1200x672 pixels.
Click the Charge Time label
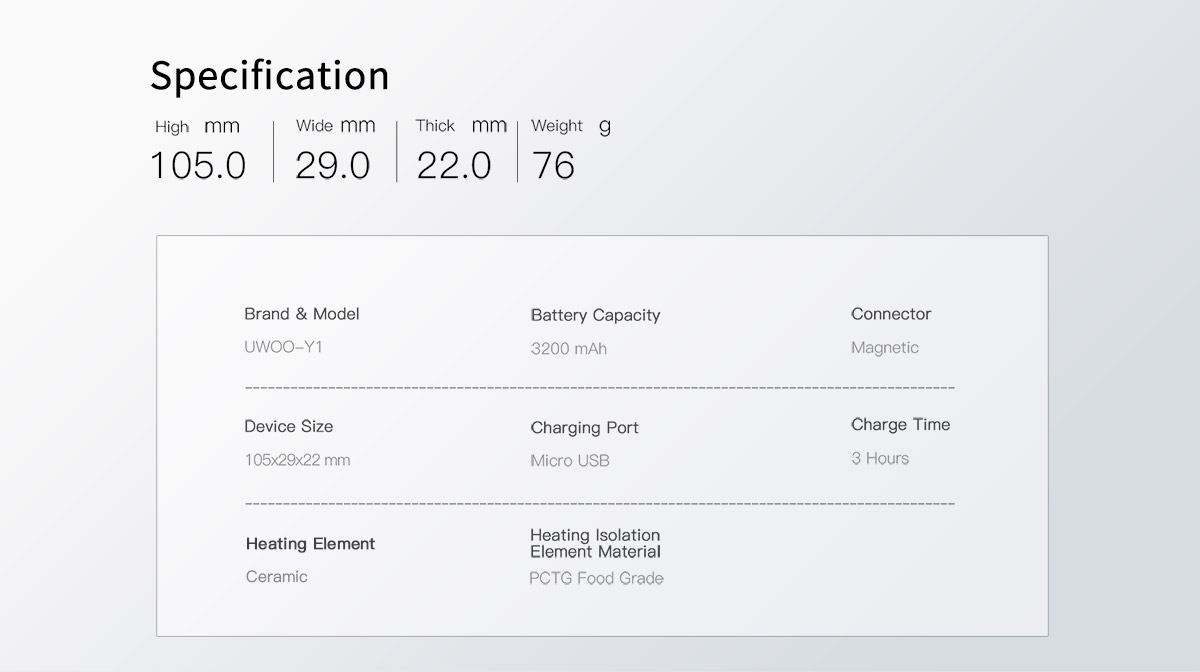tap(900, 425)
